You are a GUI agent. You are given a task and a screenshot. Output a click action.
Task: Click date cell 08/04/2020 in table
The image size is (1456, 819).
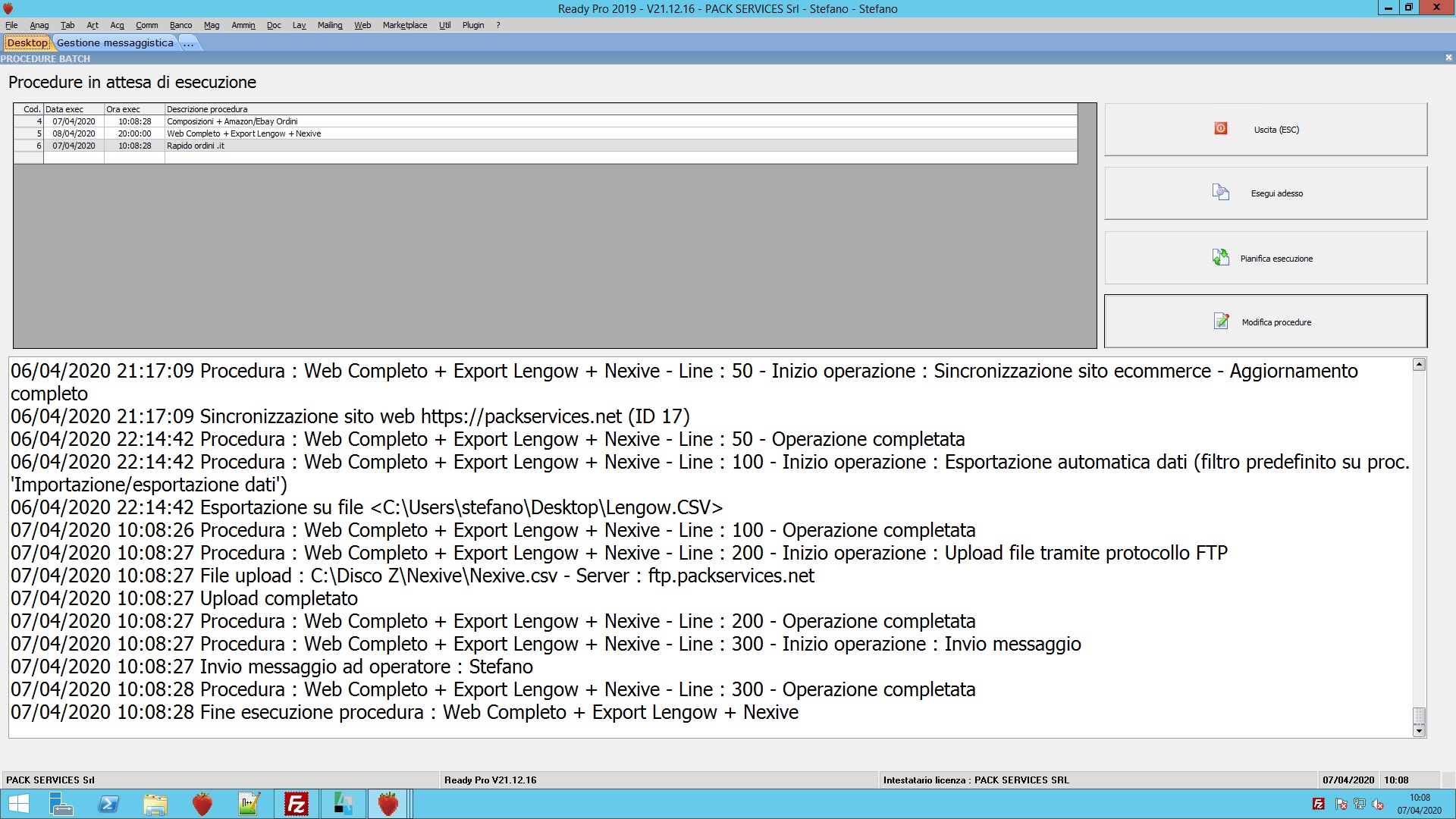(74, 133)
